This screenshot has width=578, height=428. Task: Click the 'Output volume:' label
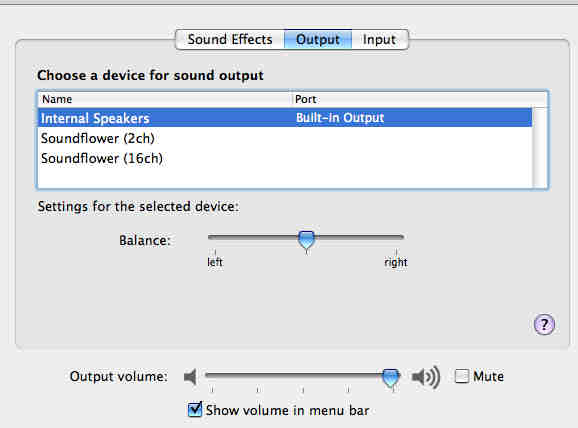119,376
